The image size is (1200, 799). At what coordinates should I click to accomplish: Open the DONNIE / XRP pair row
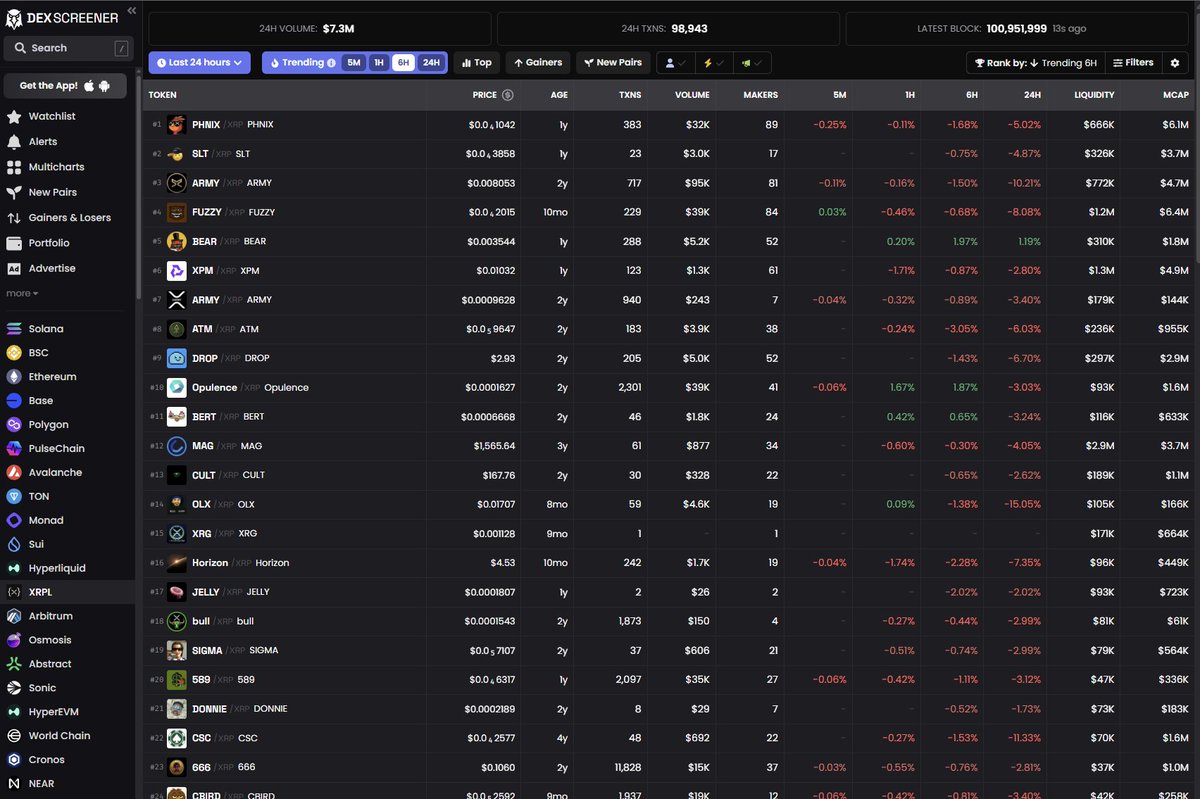669,709
